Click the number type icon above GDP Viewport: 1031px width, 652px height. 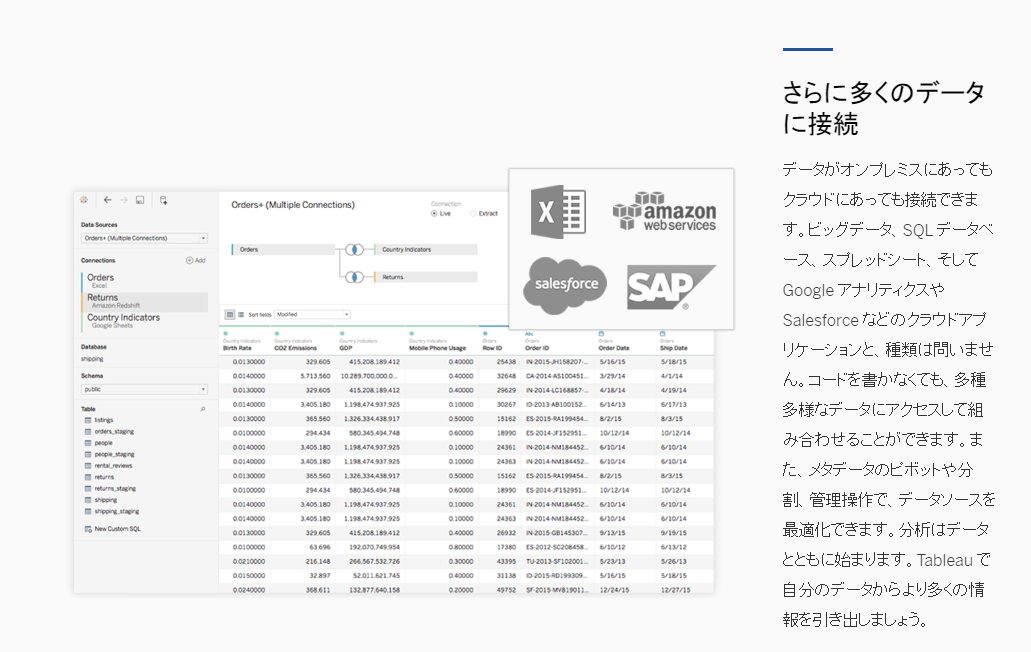342,334
